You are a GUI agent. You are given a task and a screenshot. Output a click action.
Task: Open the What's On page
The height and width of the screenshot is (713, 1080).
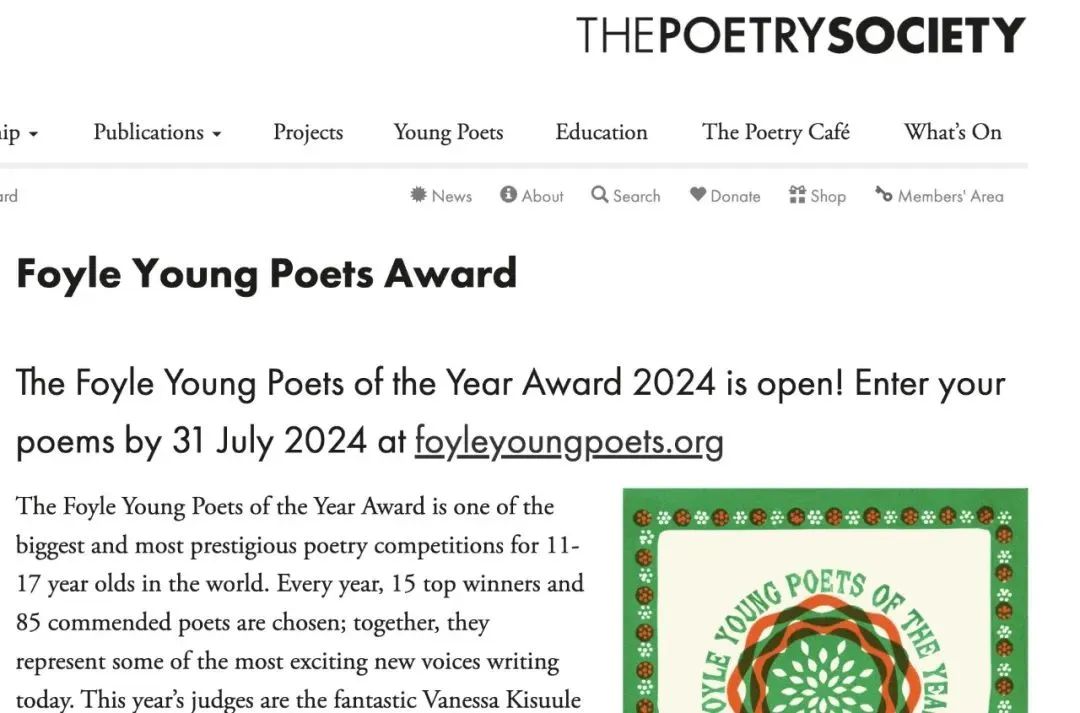[953, 132]
